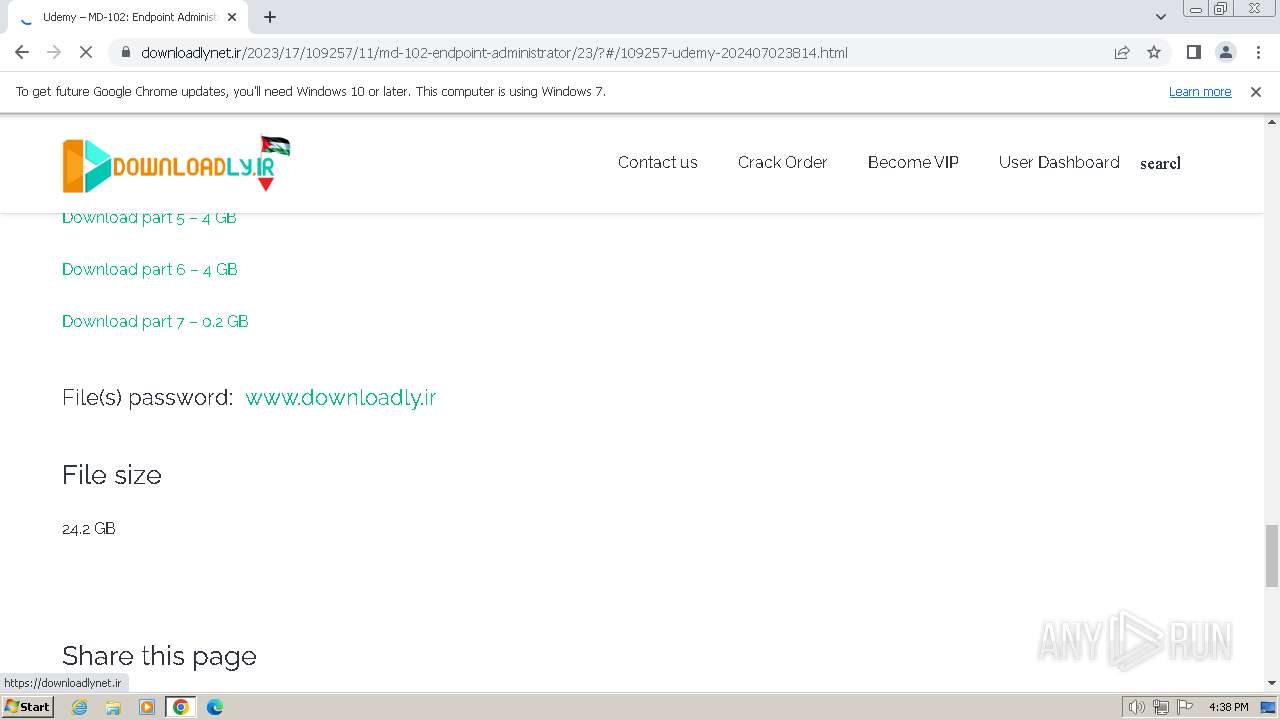
Task: Click the page vertical scrollbar thumb
Action: pyautogui.click(x=1272, y=555)
